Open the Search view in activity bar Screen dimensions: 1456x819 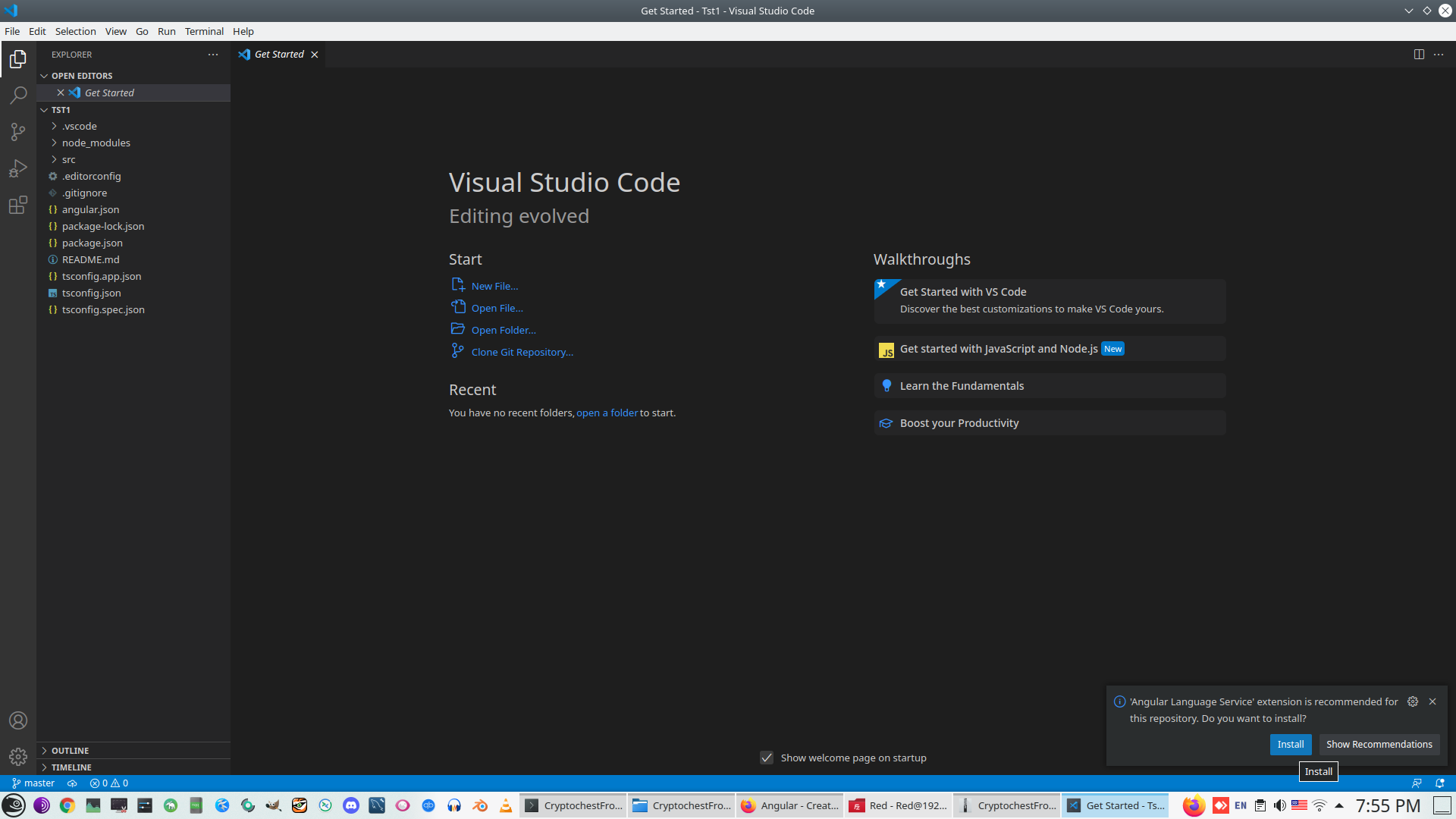point(18,96)
